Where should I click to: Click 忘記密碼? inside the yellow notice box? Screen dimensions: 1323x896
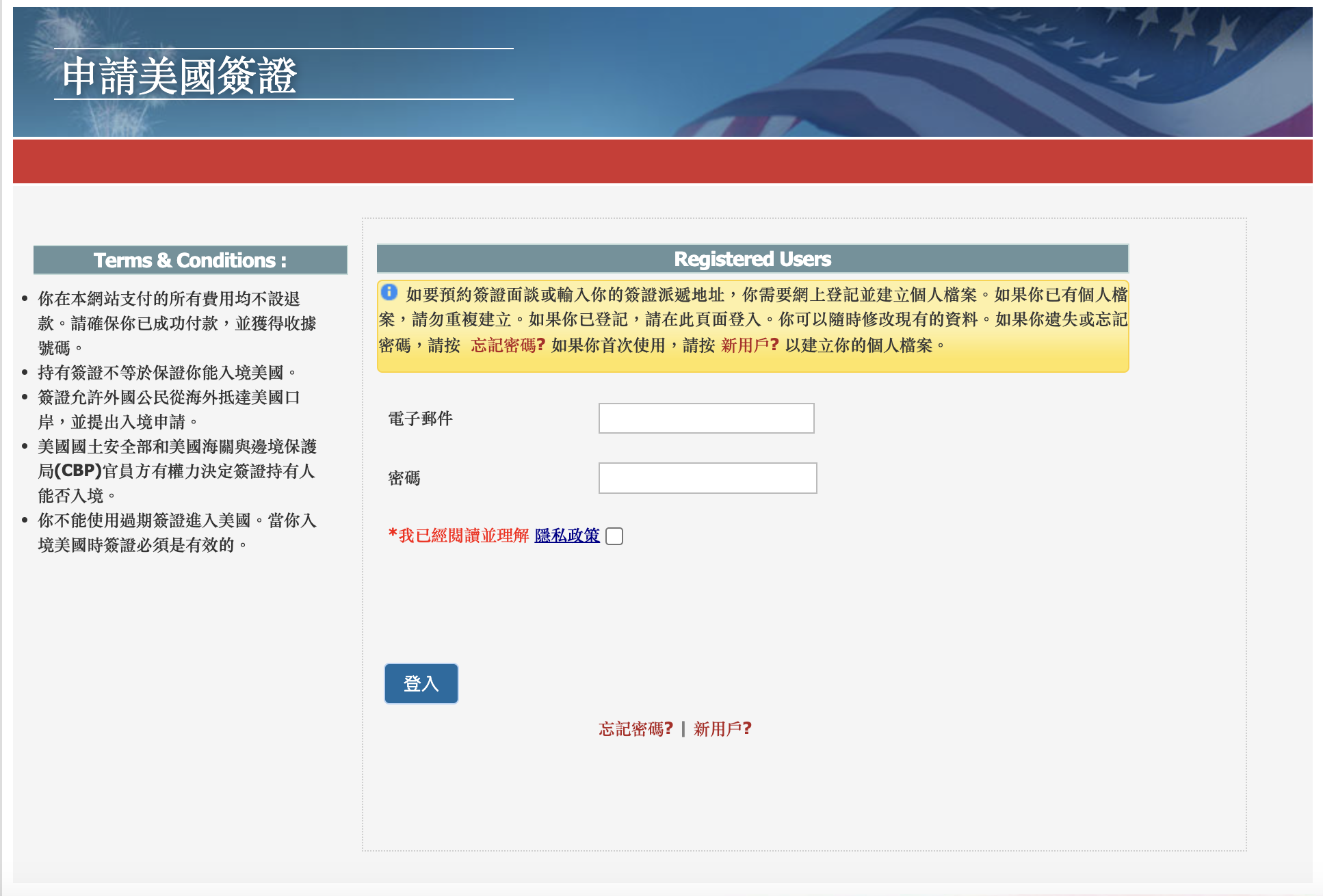pos(508,345)
